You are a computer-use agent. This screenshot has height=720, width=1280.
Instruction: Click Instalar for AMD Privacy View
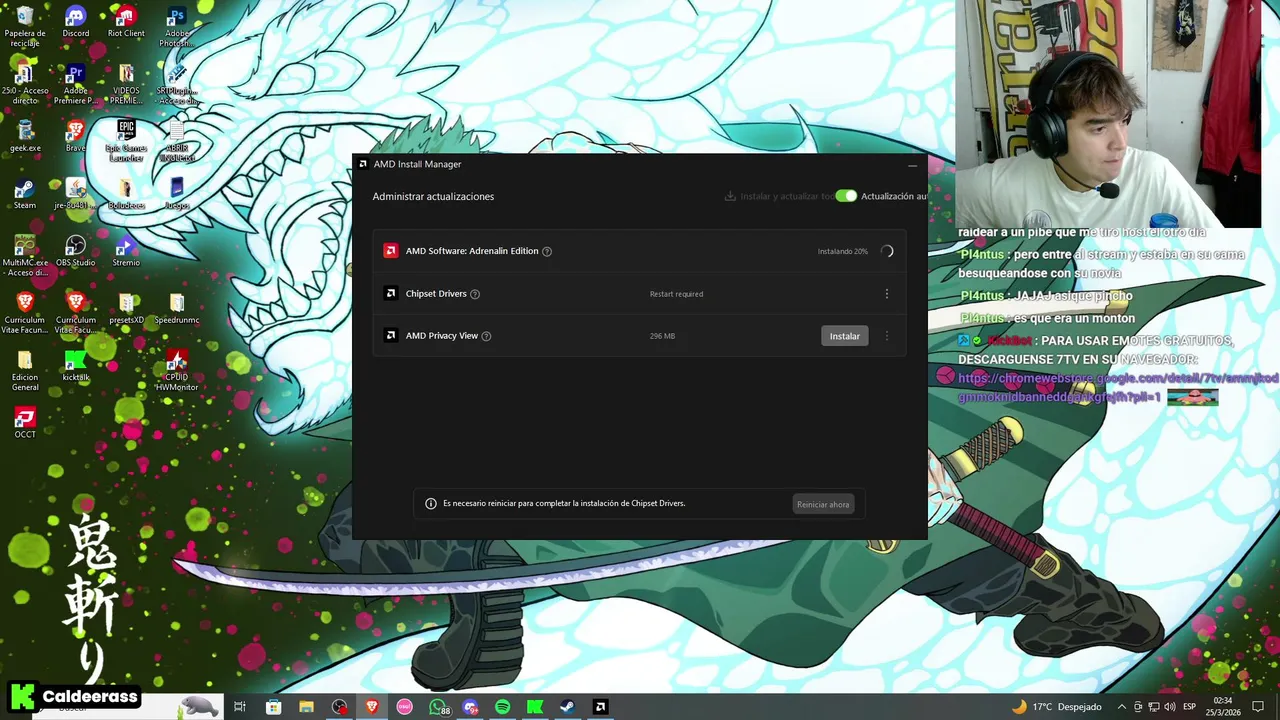844,336
